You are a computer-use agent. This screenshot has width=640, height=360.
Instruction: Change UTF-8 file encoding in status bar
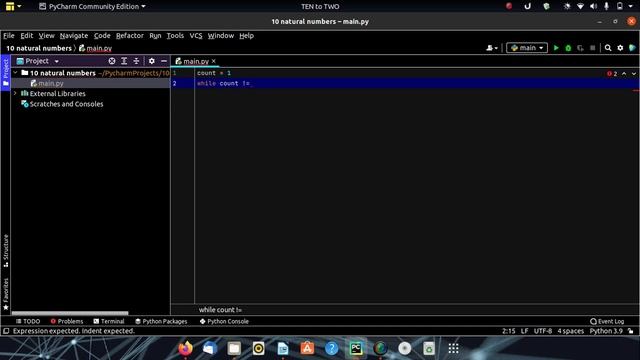(543, 331)
